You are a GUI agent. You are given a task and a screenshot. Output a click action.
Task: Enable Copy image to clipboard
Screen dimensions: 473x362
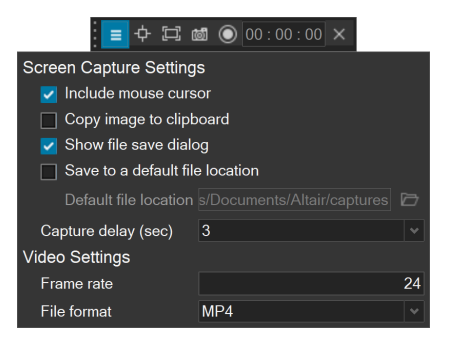[x=49, y=120]
